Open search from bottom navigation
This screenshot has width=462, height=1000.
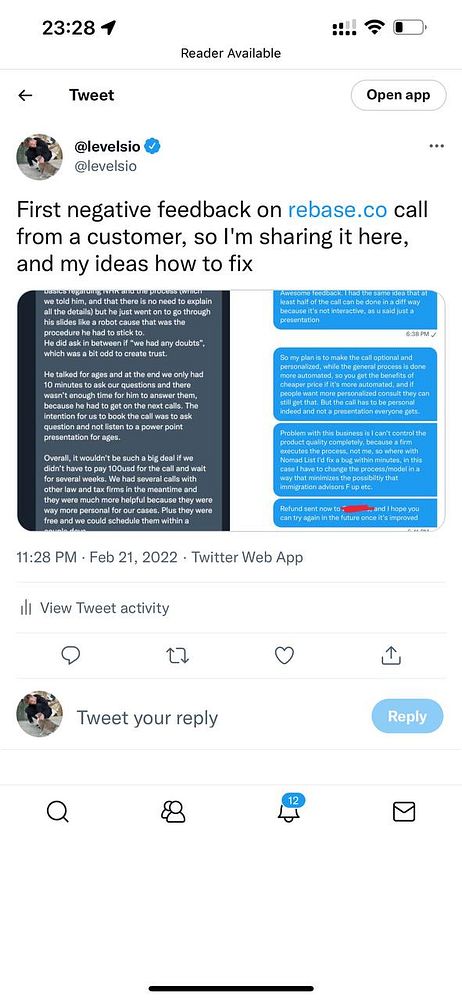pos(57,811)
